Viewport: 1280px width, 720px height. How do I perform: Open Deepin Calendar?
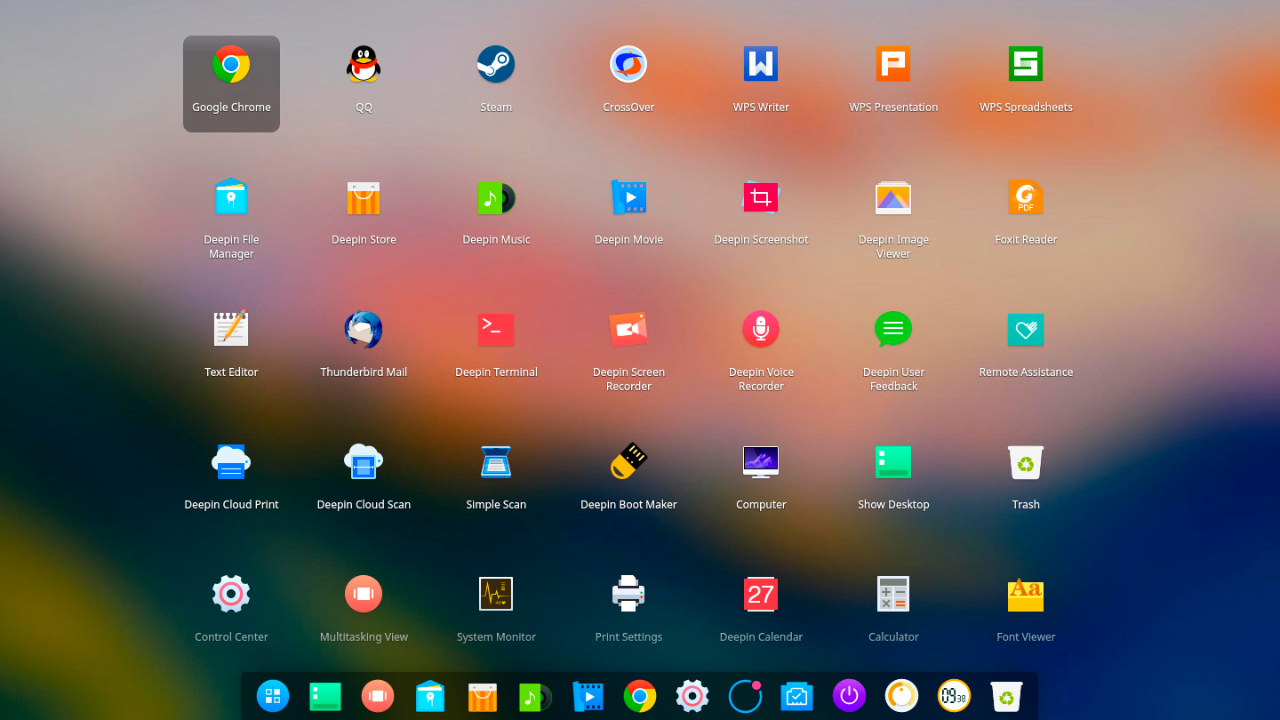761,594
